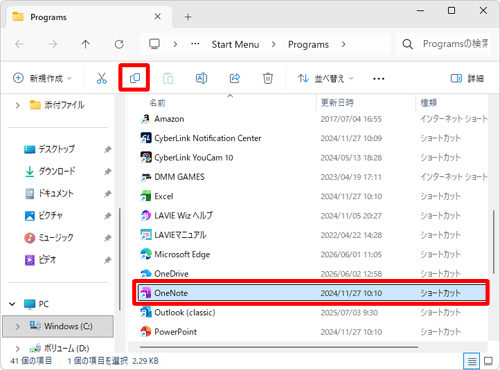Screen dimensions: 500x370
Task: Open the three-dot See more toolbar menu
Action: point(379,79)
